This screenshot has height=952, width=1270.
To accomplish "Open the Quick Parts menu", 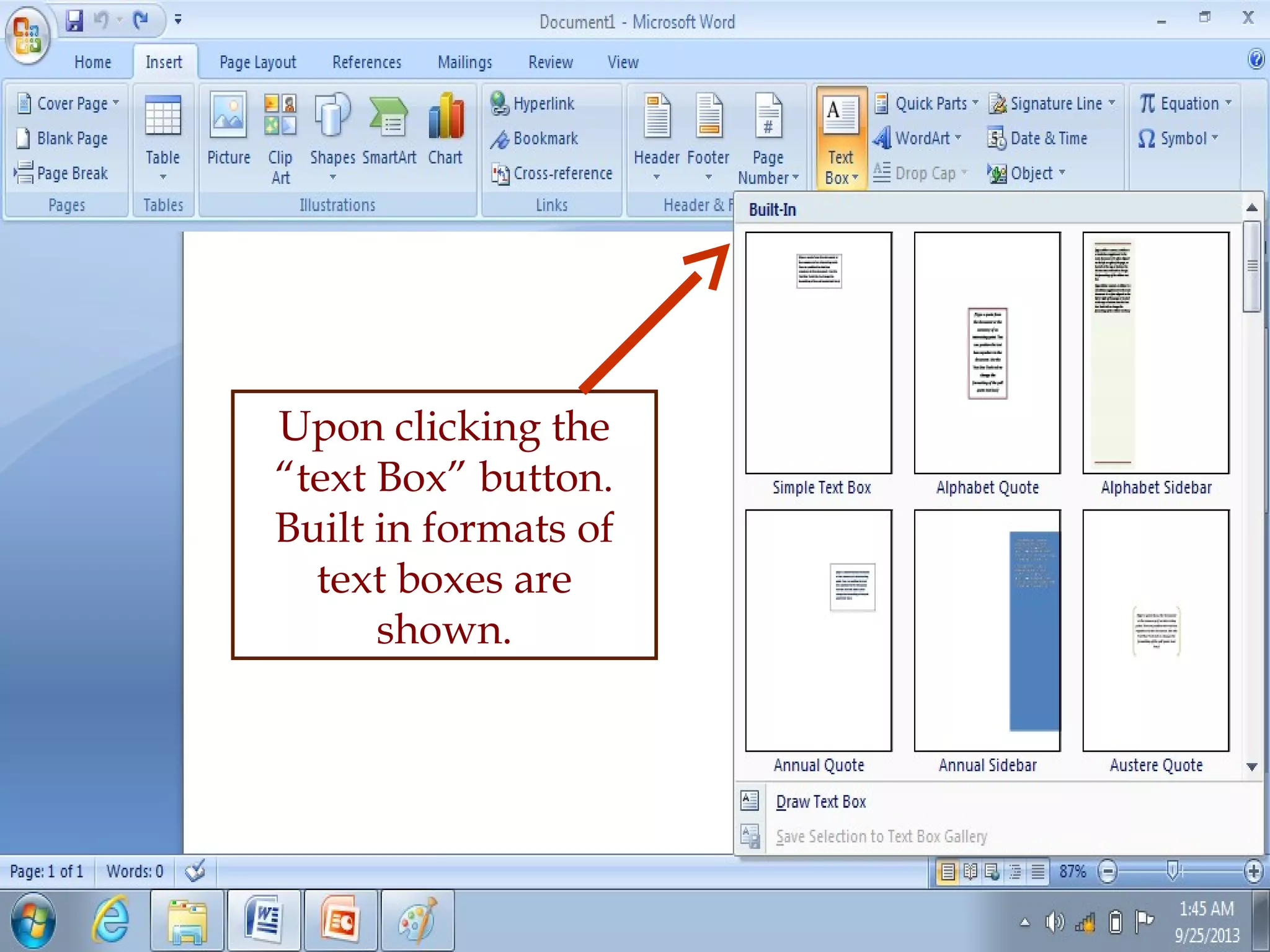I will (926, 104).
